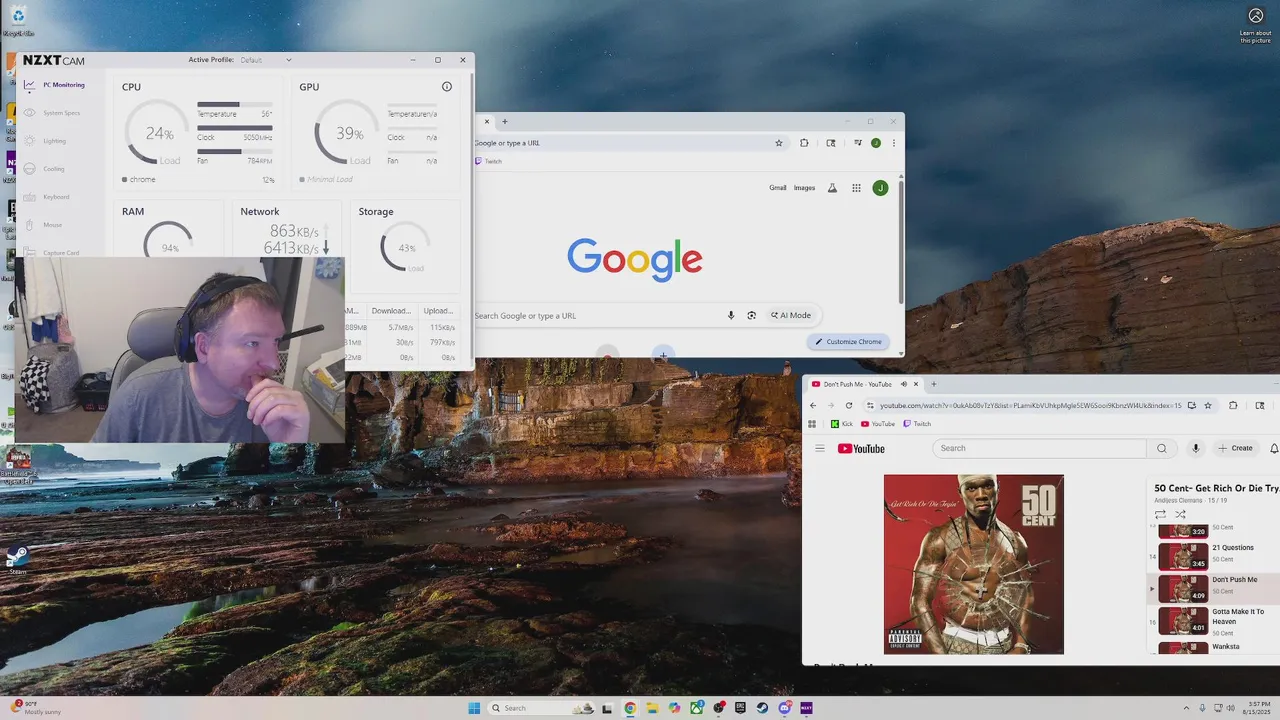1280x720 pixels.
Task: Search by image with Google Lens
Action: (752, 316)
